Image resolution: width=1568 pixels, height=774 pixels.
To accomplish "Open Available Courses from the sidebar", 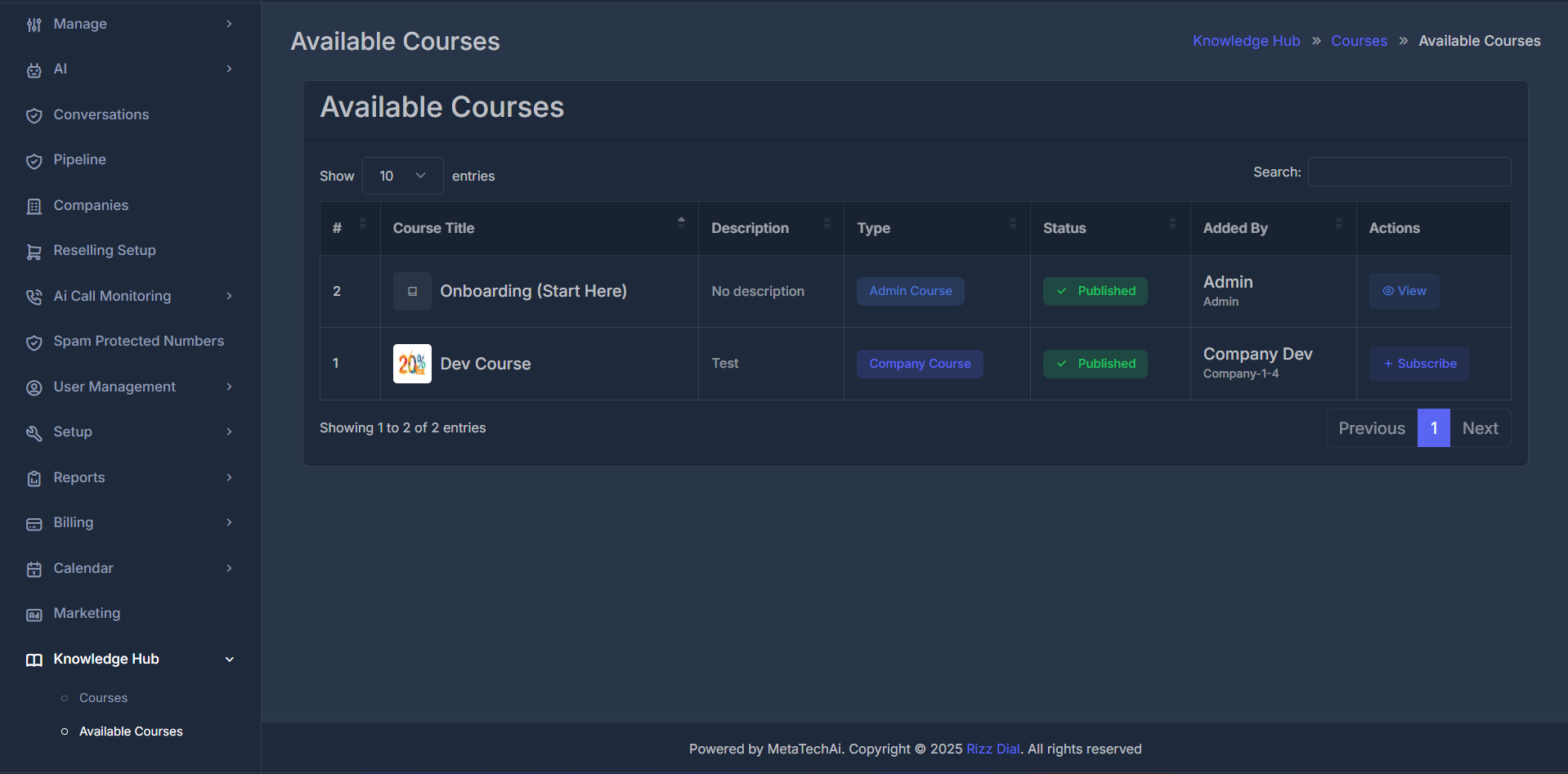I will 130,731.
